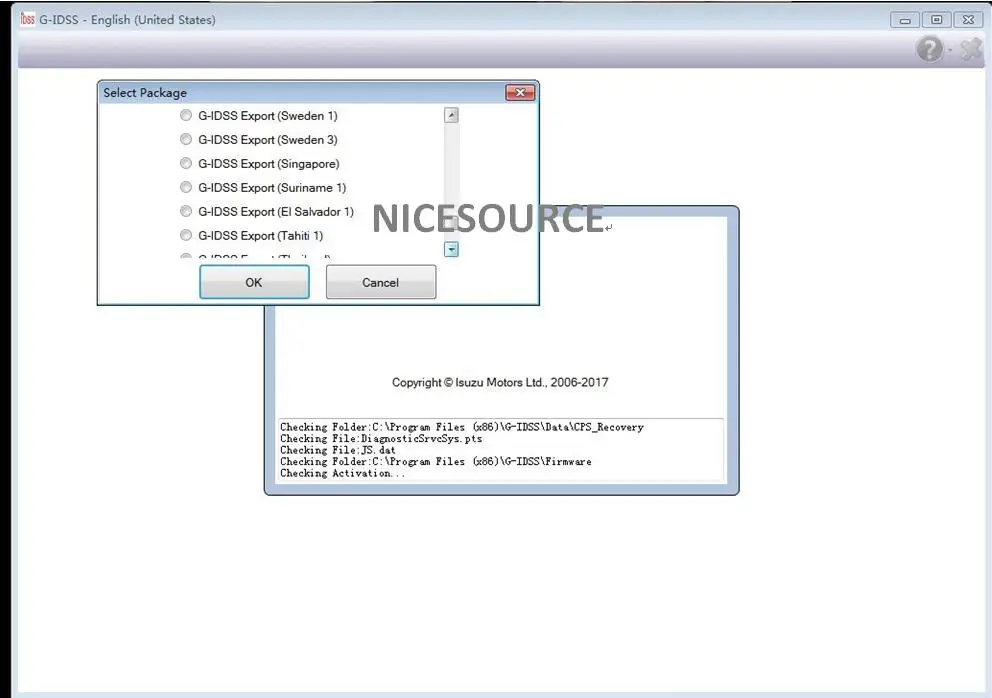Click the G-IDSS app icon in title bar
The width and height of the screenshot is (992, 698).
pos(27,20)
